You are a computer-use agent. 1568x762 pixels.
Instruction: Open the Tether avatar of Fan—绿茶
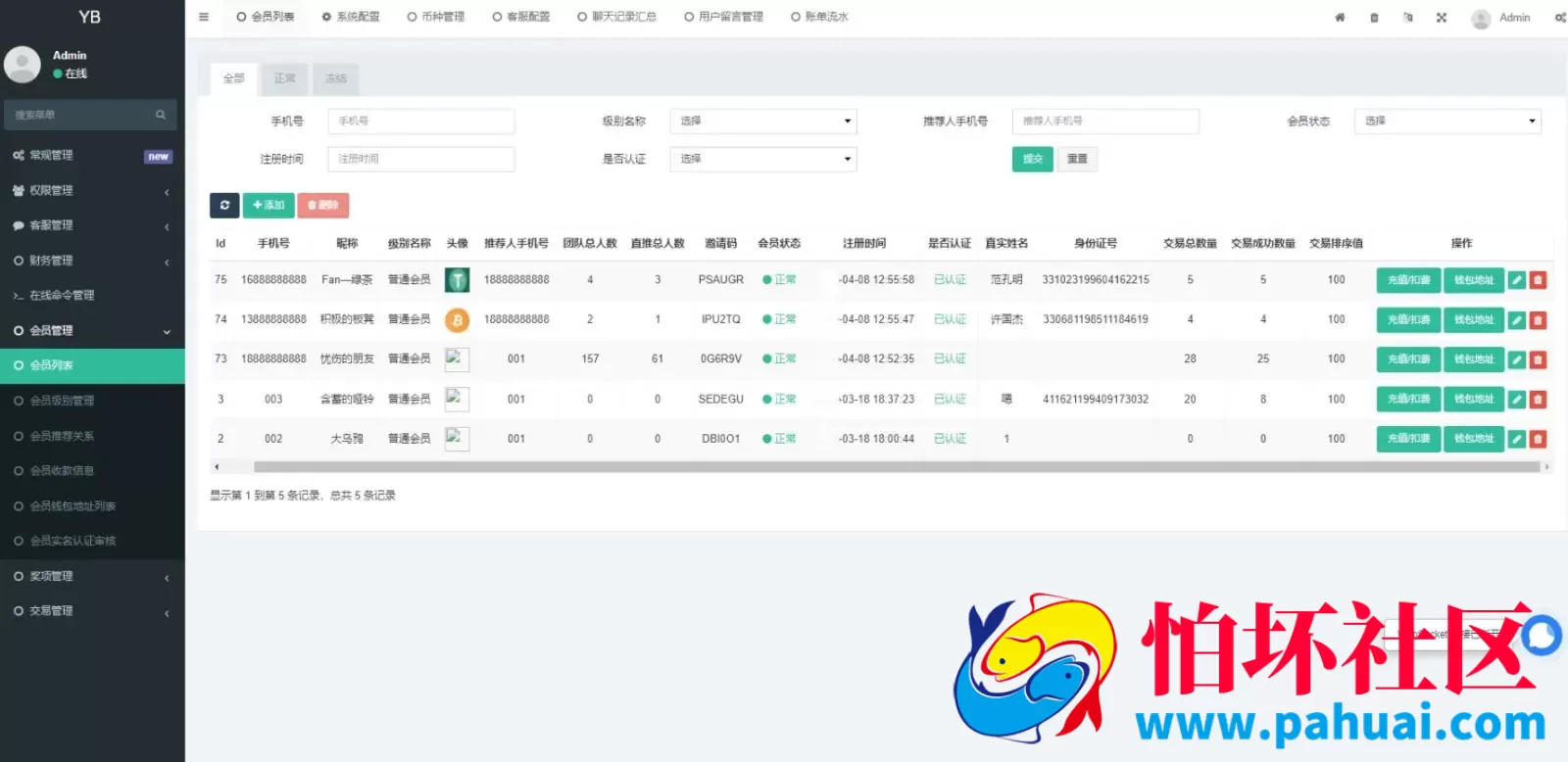[x=457, y=280]
